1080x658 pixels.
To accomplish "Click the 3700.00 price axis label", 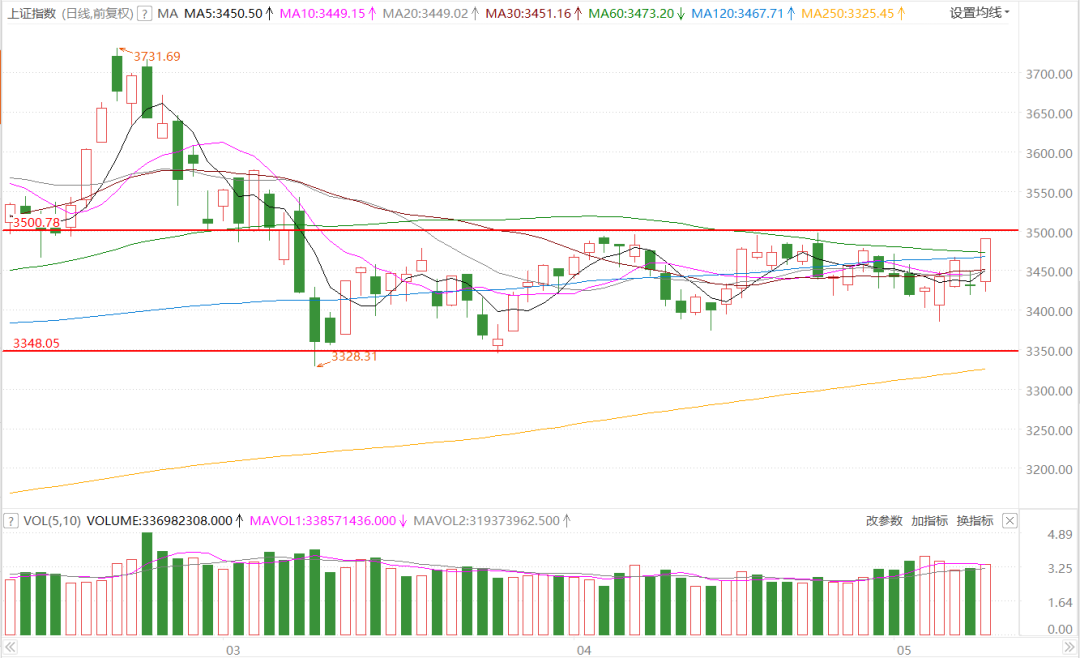I will pos(1049,74).
